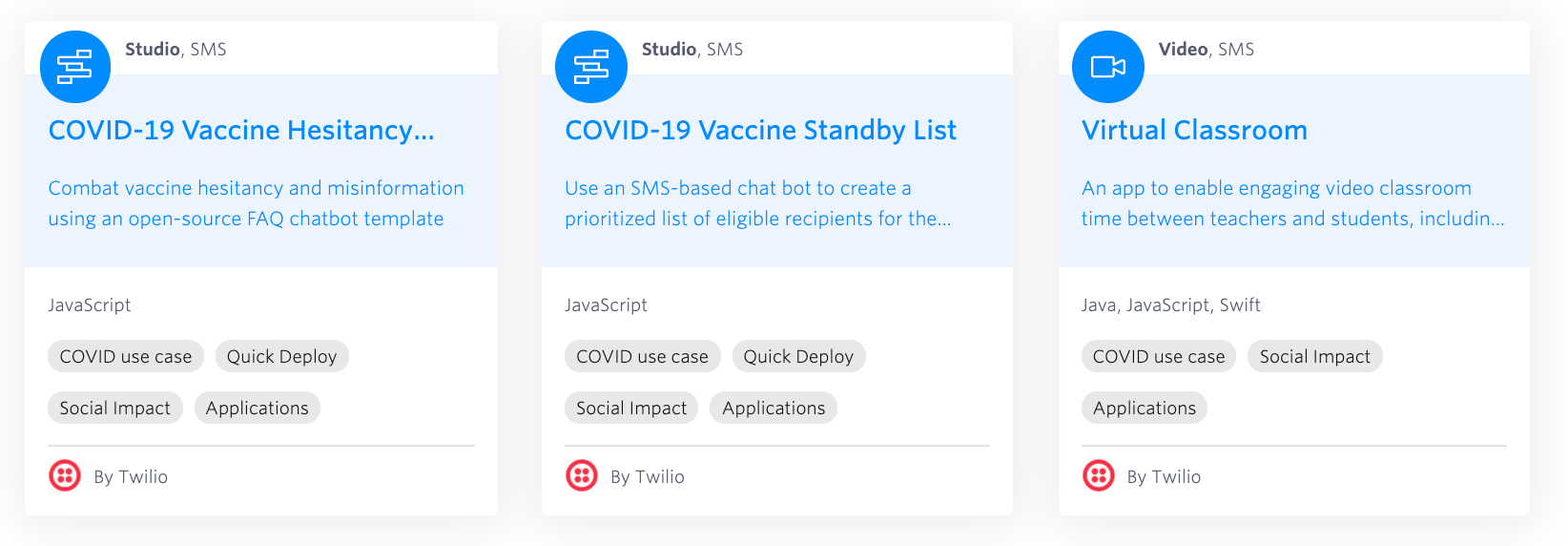The height and width of the screenshot is (546, 1568).
Task: Click COVID use case tag on Virtual Classroom card
Action: pyautogui.click(x=1159, y=356)
